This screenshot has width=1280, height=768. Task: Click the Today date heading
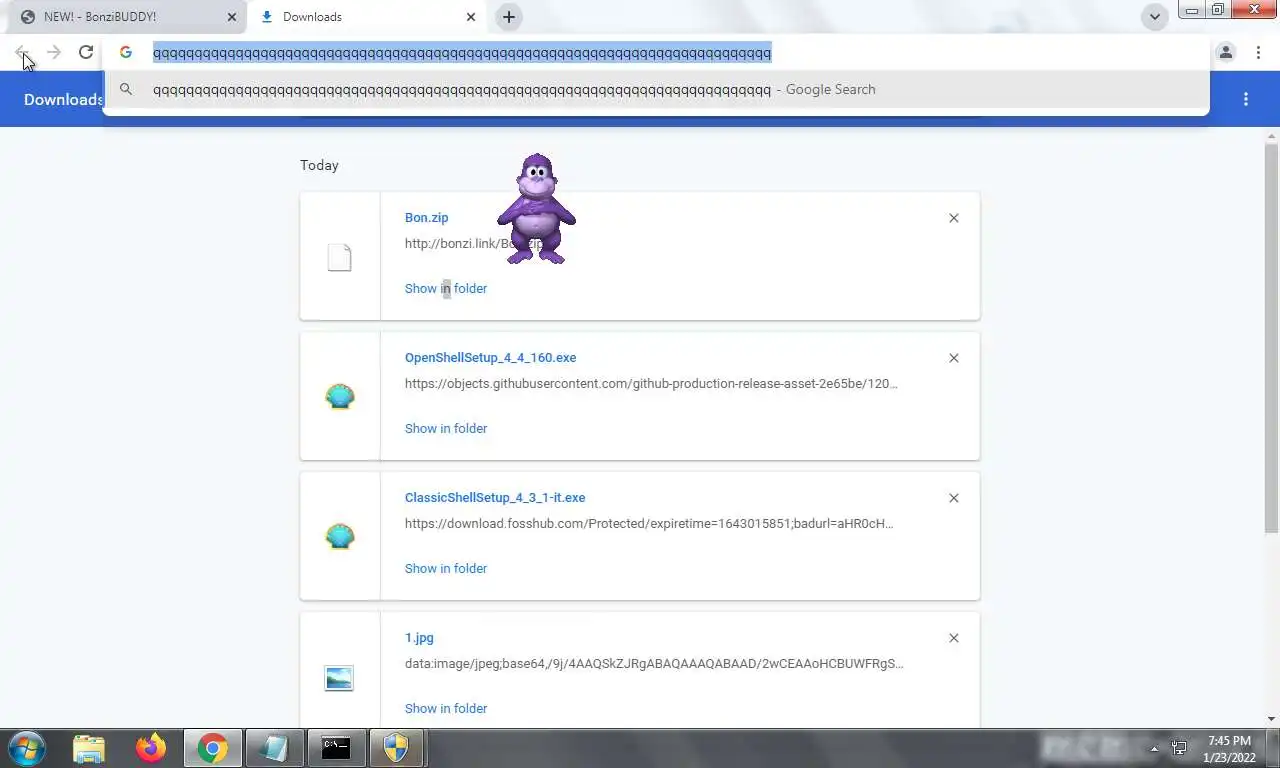[x=319, y=165]
